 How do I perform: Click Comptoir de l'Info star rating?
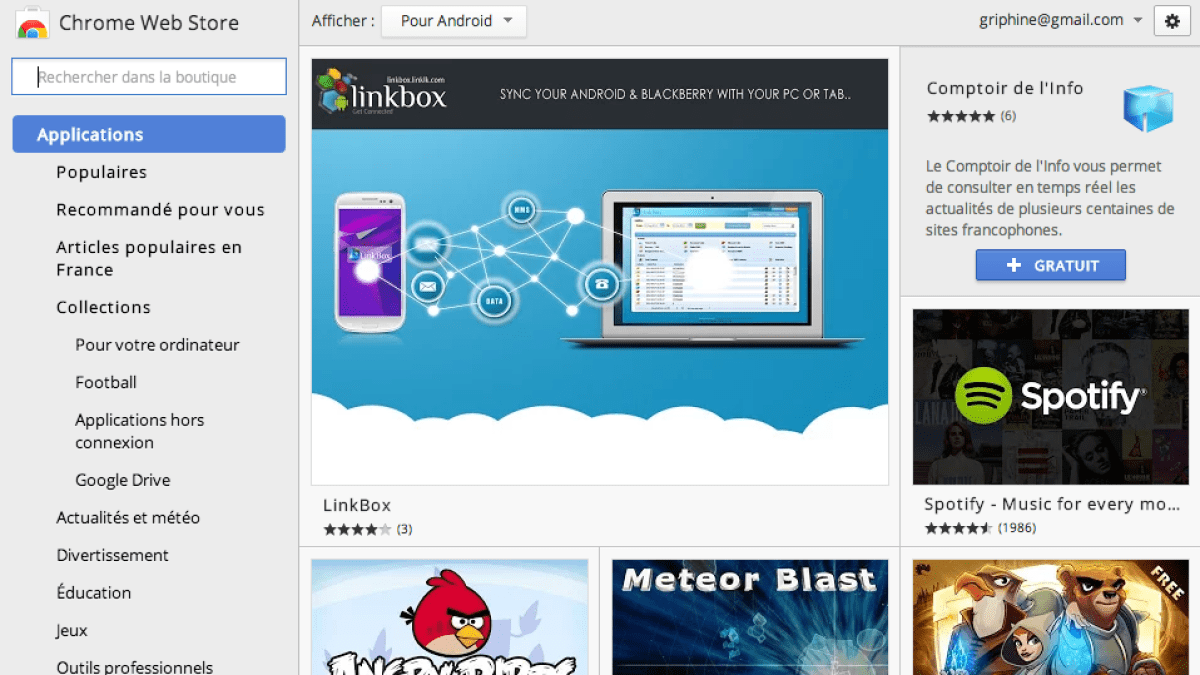[x=960, y=116]
